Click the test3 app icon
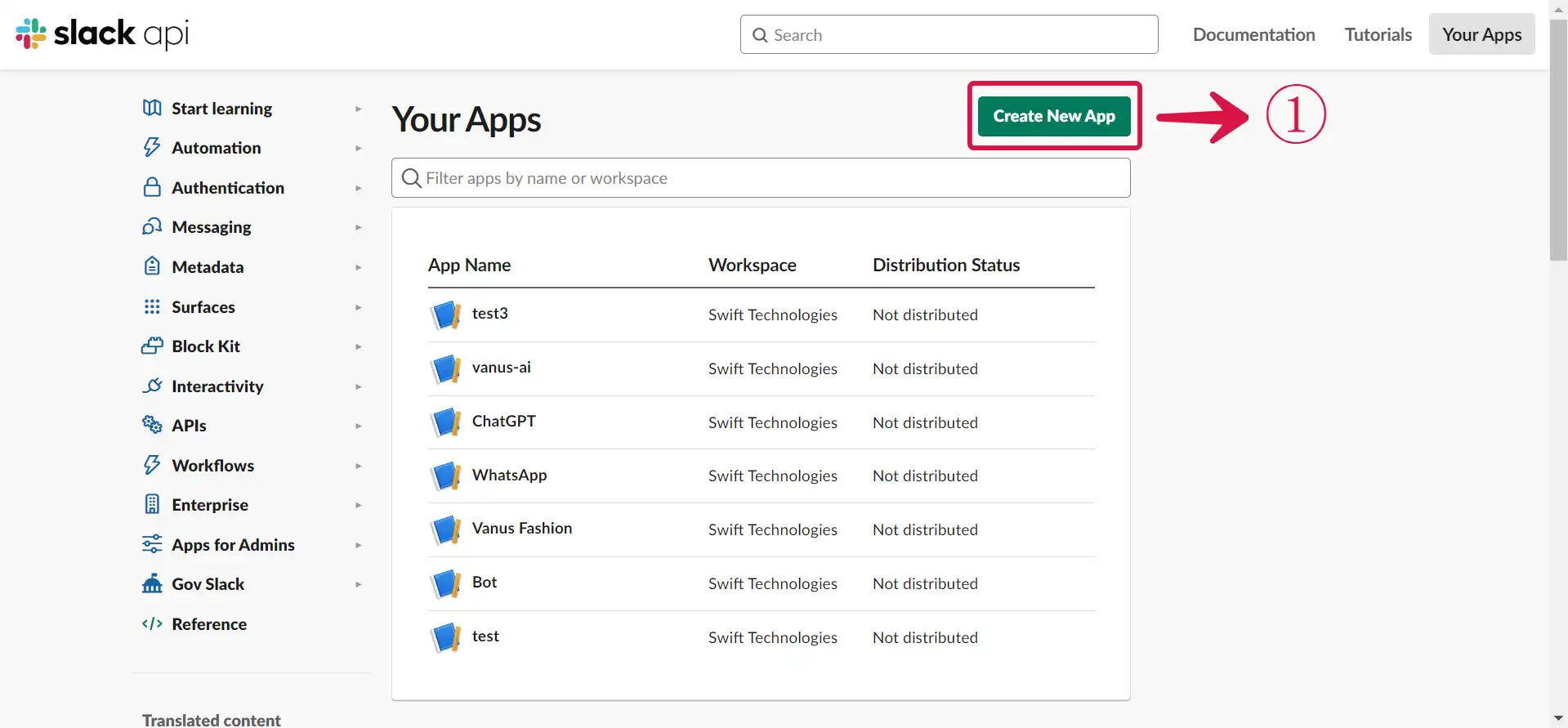The image size is (1568, 728). [x=446, y=315]
